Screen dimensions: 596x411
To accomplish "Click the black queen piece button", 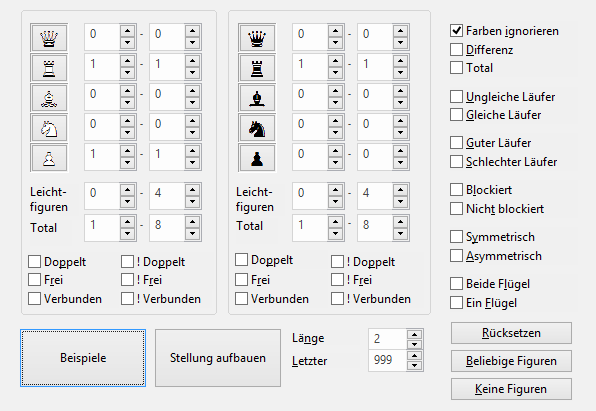I will coord(257,38).
